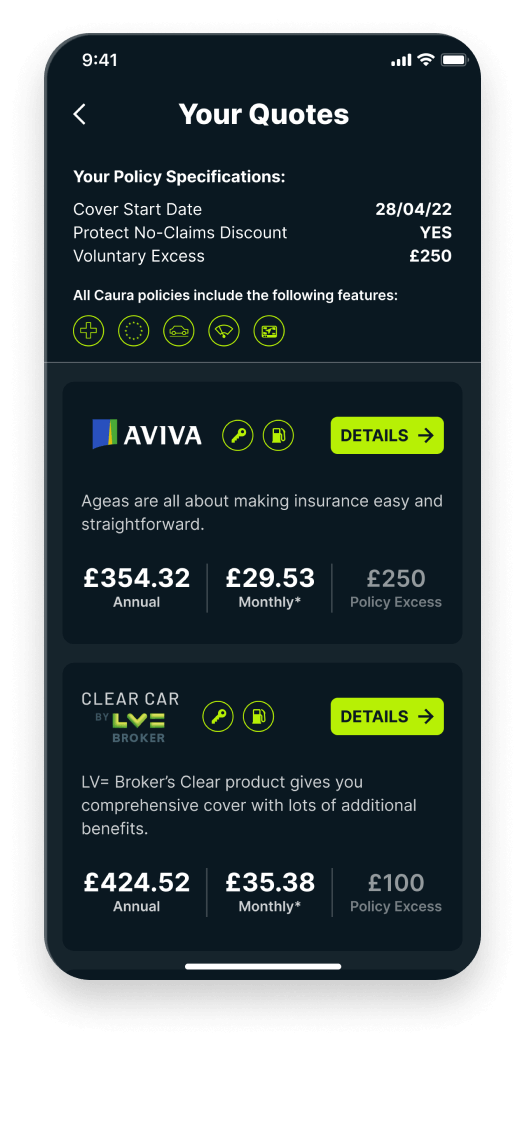Tap the fuel pump icon on the Clear Car quote
The height and width of the screenshot is (1136, 525).
click(259, 717)
